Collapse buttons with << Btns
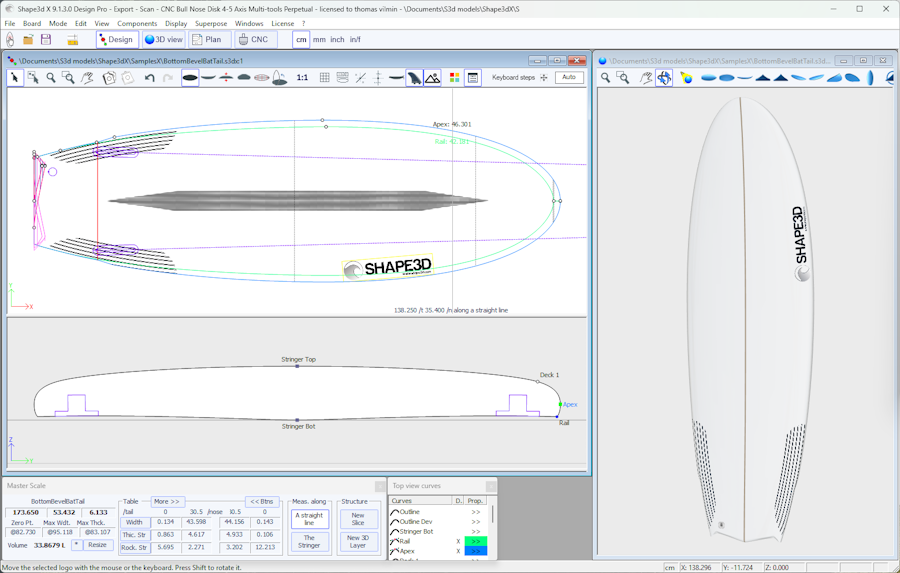 [x=262, y=502]
